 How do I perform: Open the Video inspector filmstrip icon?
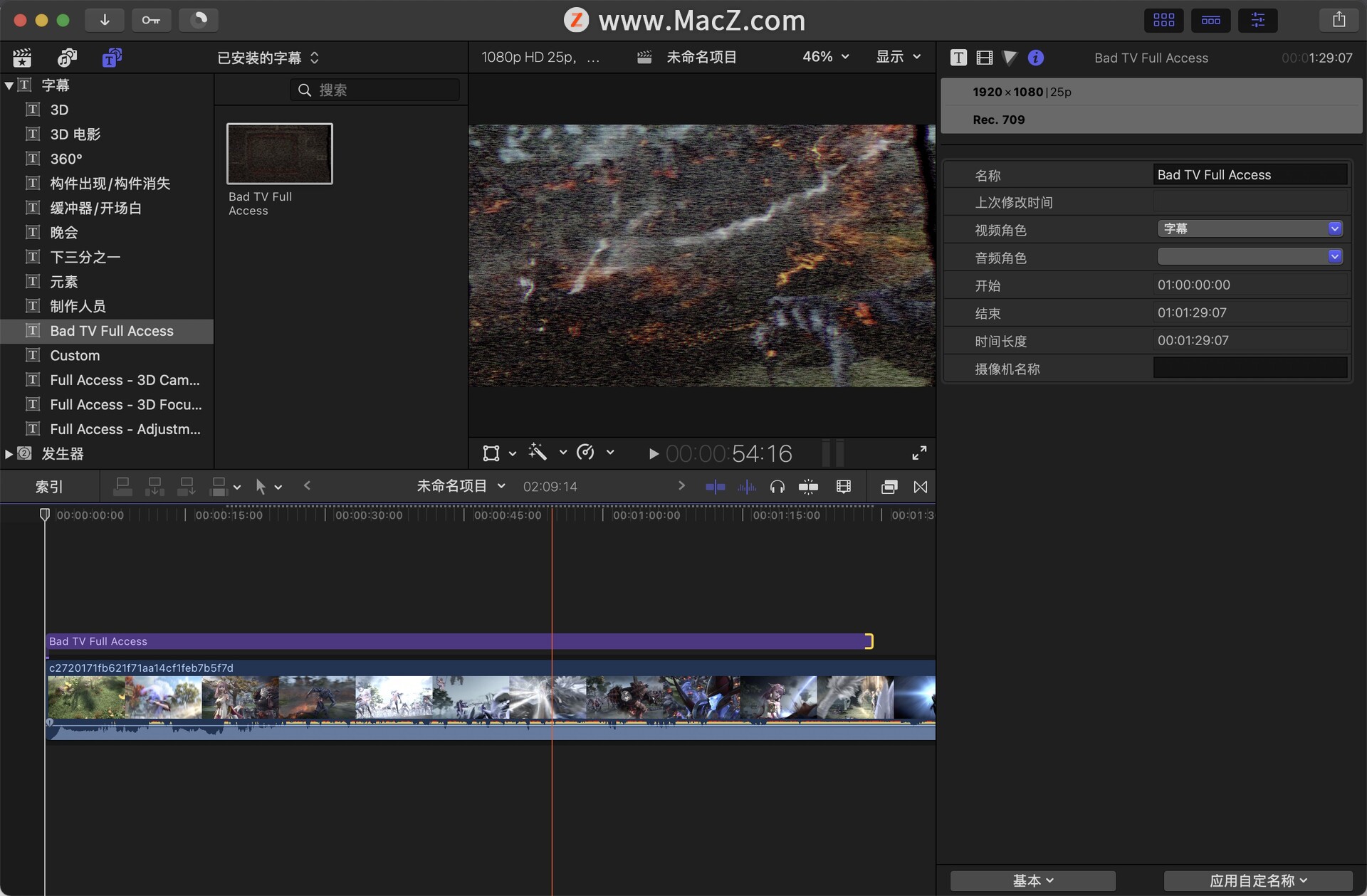[984, 58]
